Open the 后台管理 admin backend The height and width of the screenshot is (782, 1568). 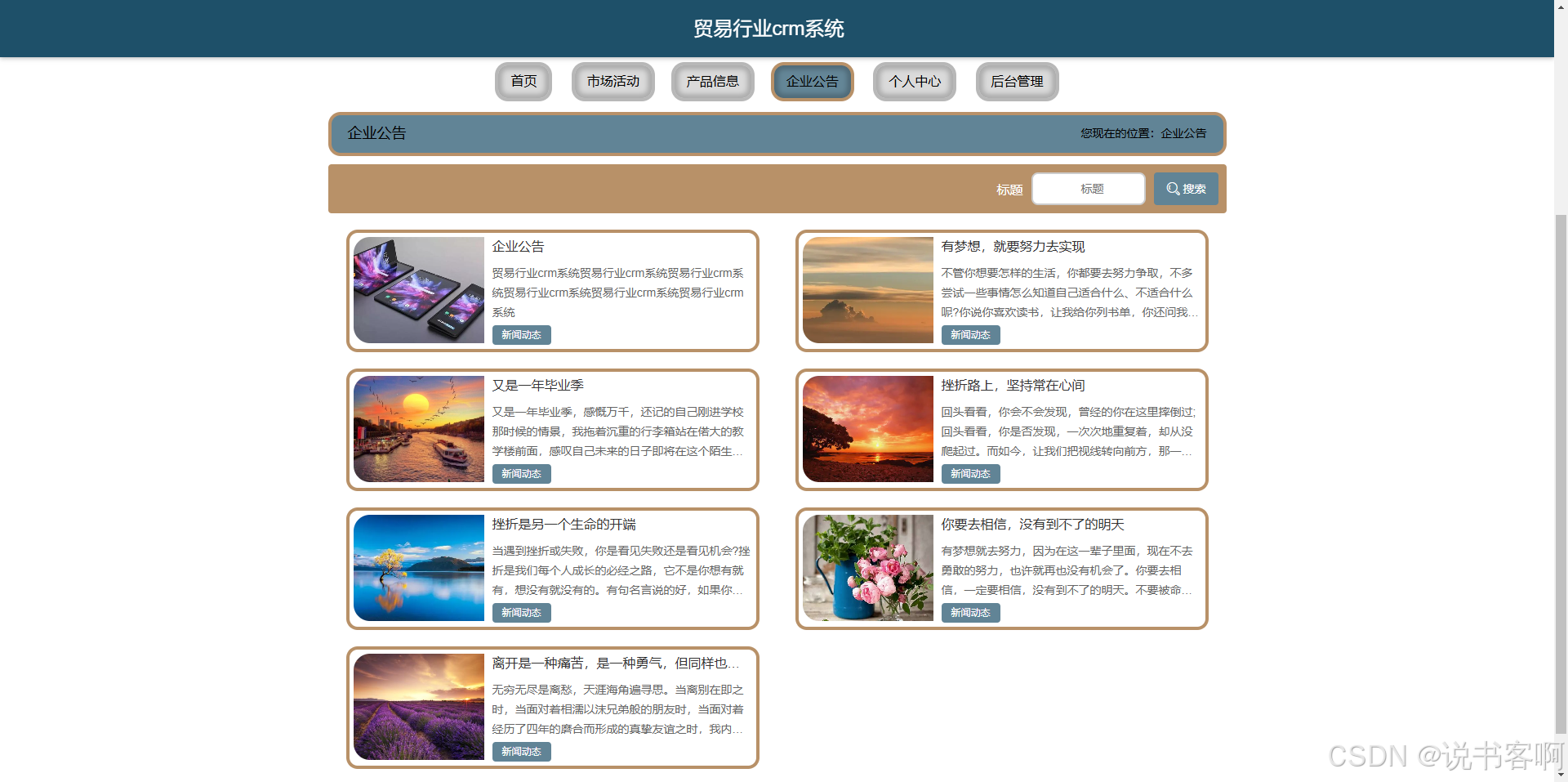pos(1017,82)
